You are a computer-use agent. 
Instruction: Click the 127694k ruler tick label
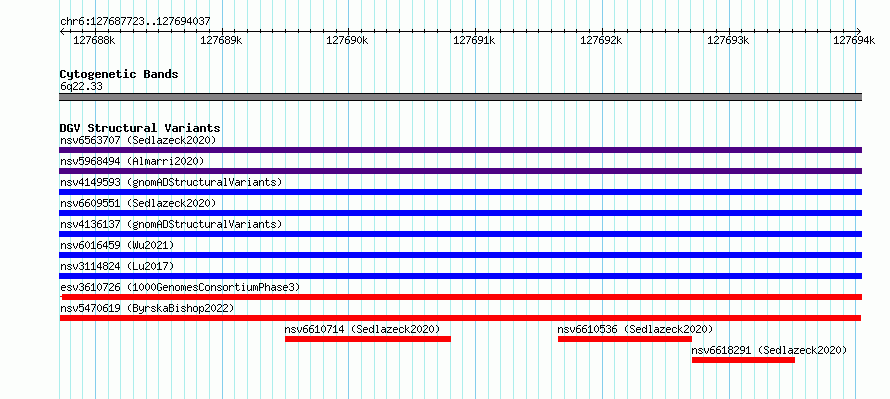(x=854, y=41)
